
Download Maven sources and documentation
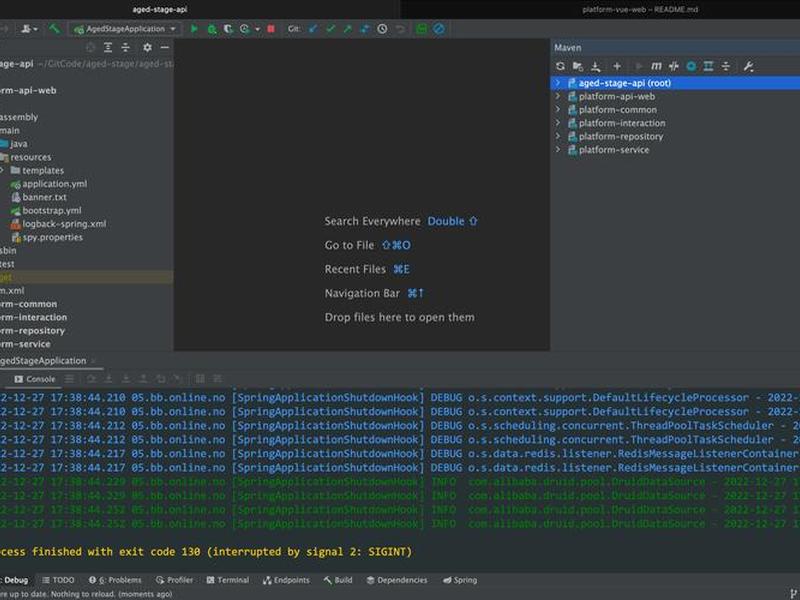click(x=595, y=66)
